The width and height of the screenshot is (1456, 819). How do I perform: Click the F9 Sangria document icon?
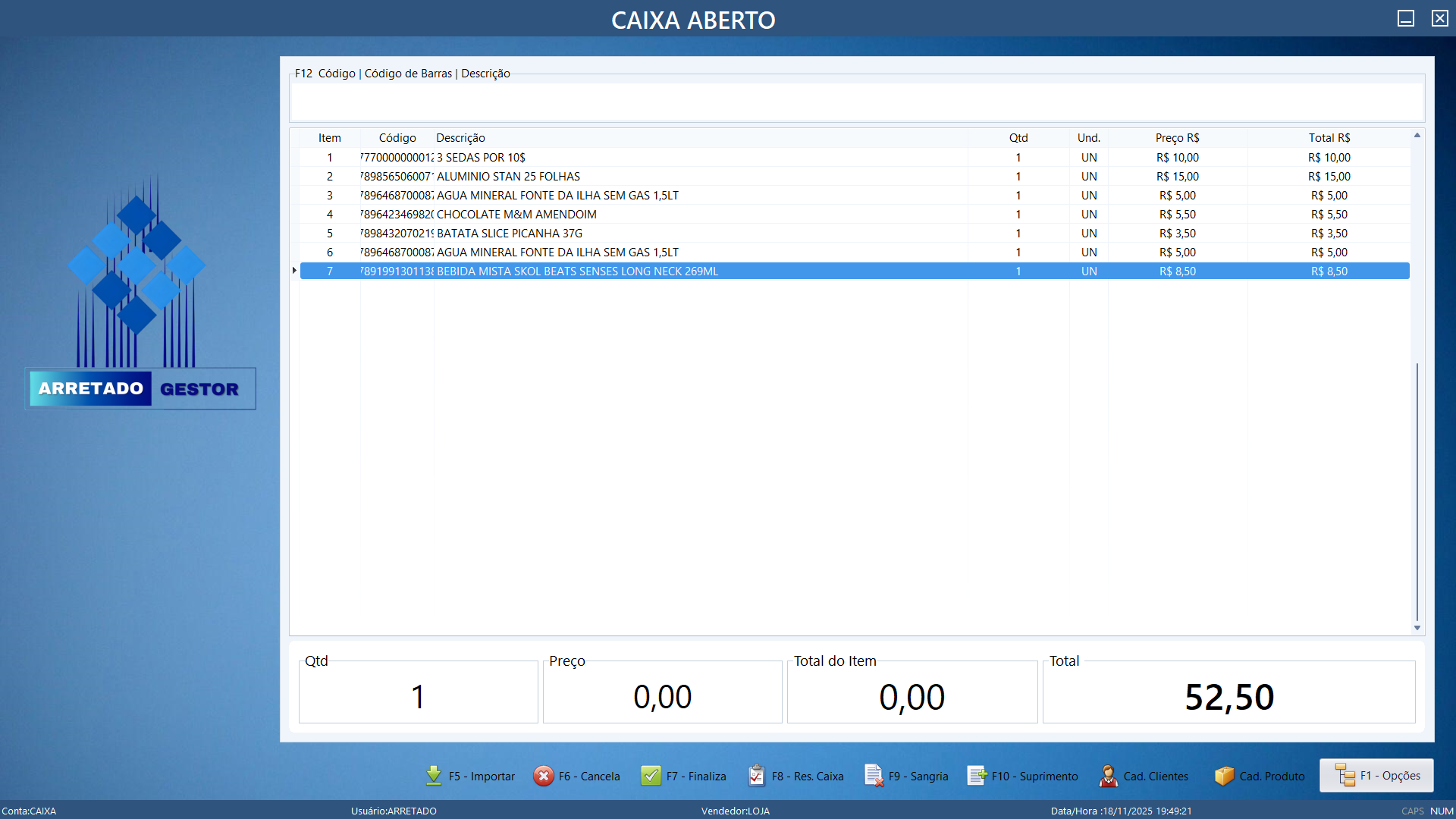(874, 776)
